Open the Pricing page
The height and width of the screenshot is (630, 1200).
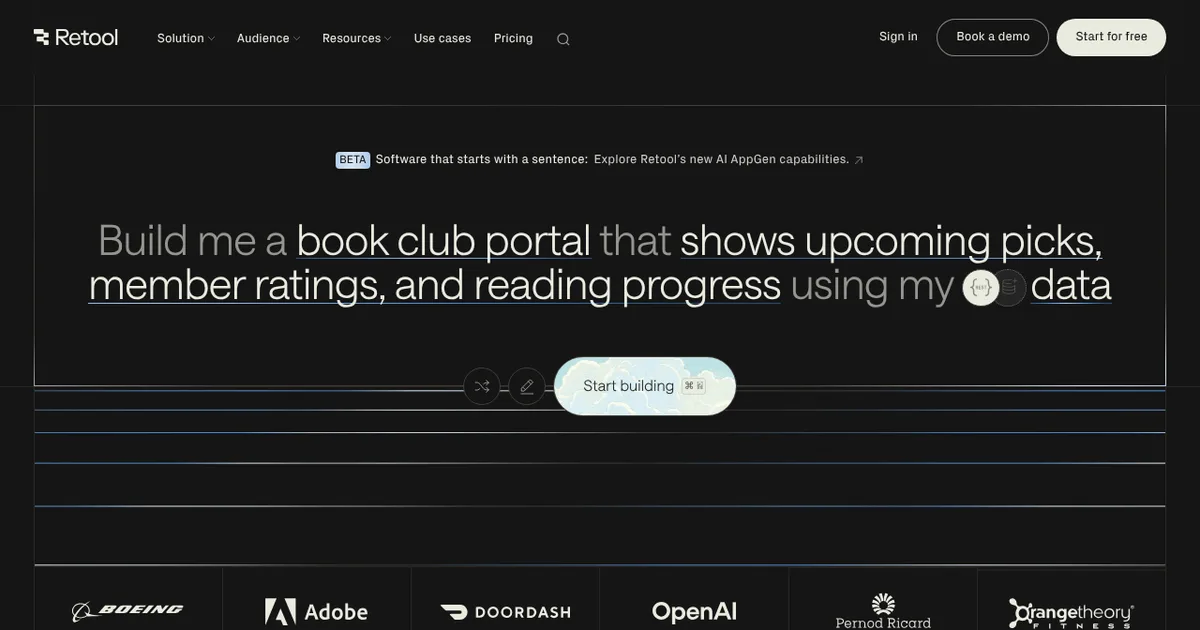click(513, 38)
